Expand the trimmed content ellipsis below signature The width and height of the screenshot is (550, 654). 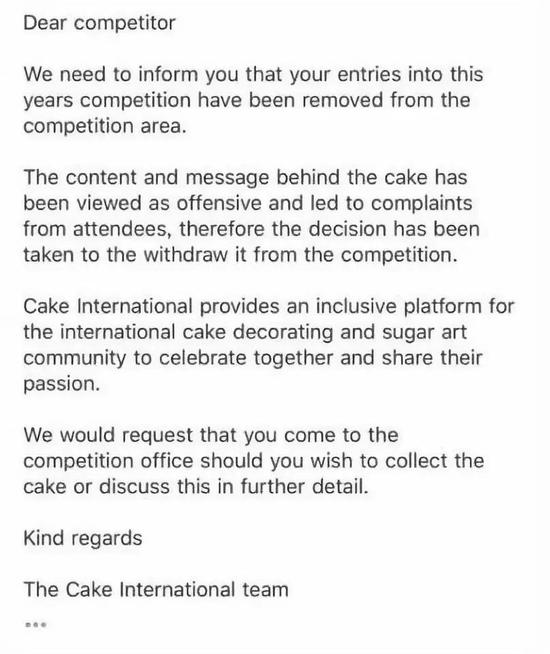[36, 624]
